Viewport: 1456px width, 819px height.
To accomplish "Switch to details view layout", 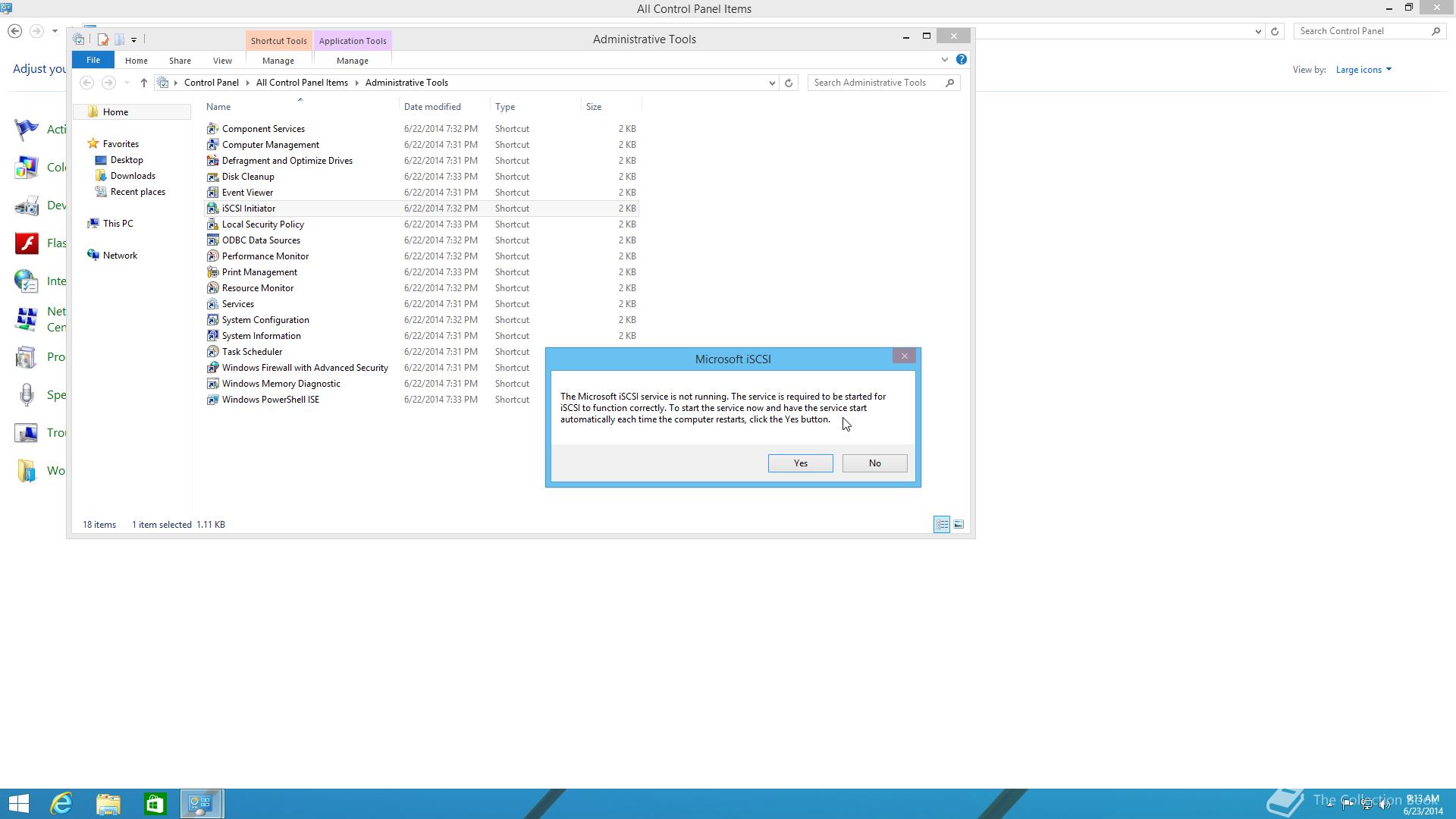I will click(942, 524).
